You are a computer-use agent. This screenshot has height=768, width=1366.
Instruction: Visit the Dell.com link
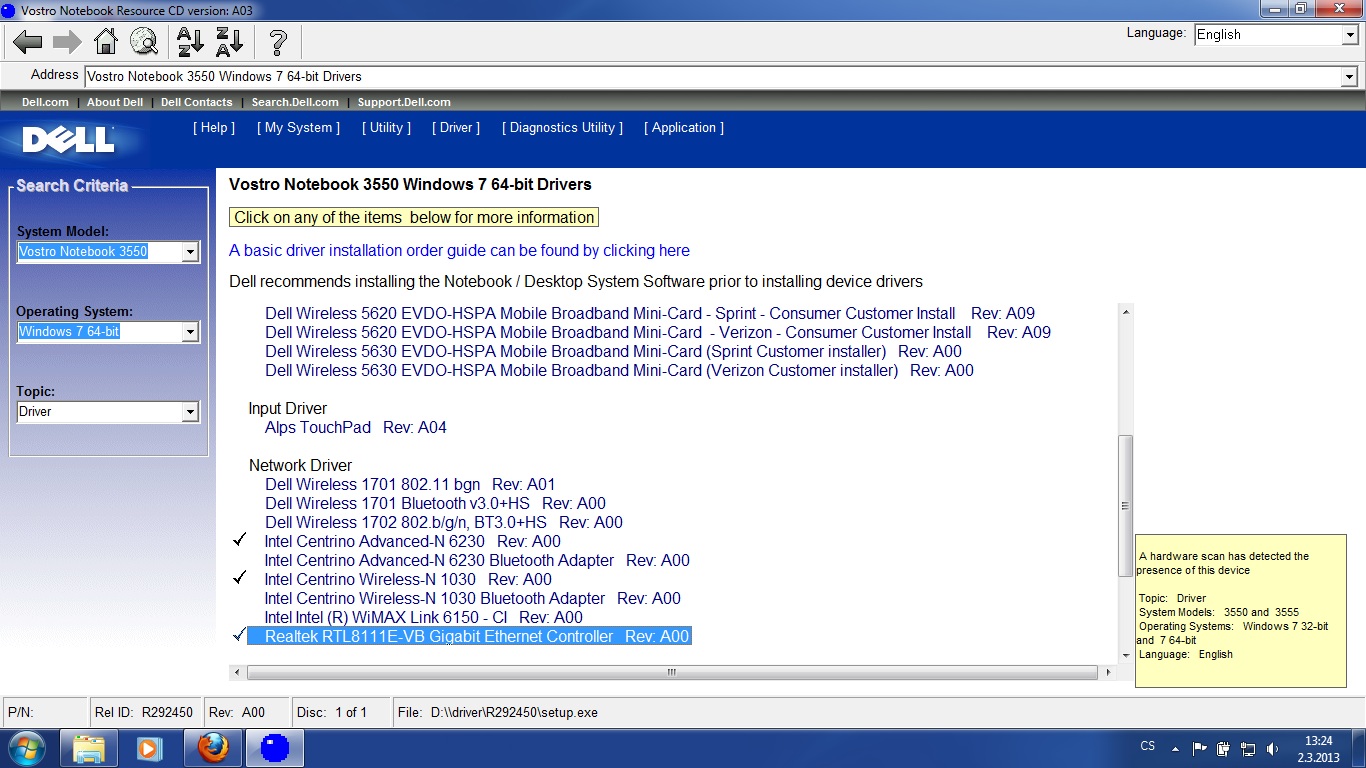[x=45, y=102]
